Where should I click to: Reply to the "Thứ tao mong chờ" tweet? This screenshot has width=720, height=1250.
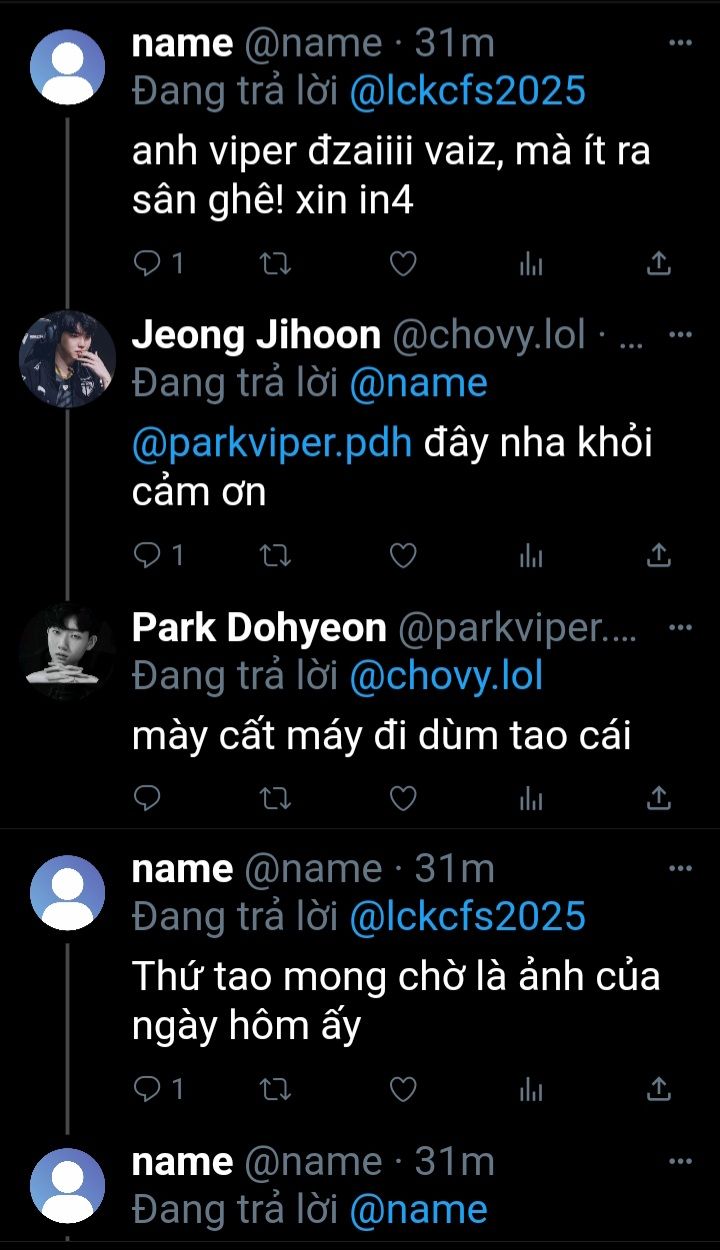(148, 1088)
